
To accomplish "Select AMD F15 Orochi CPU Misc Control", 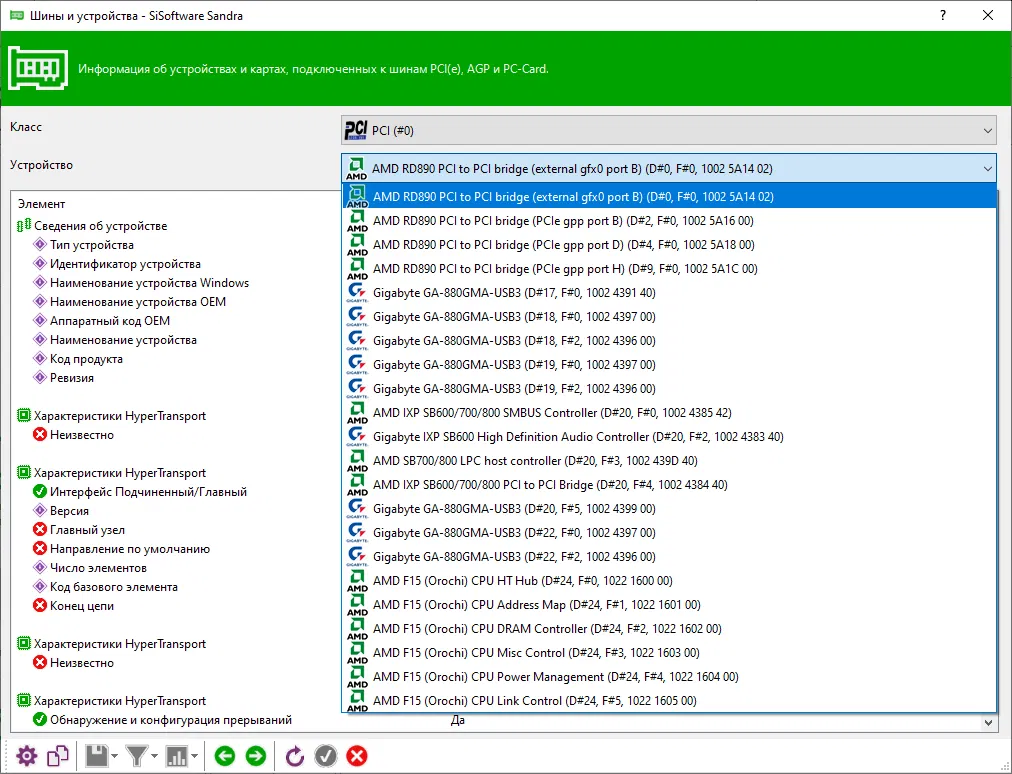I will (669, 653).
